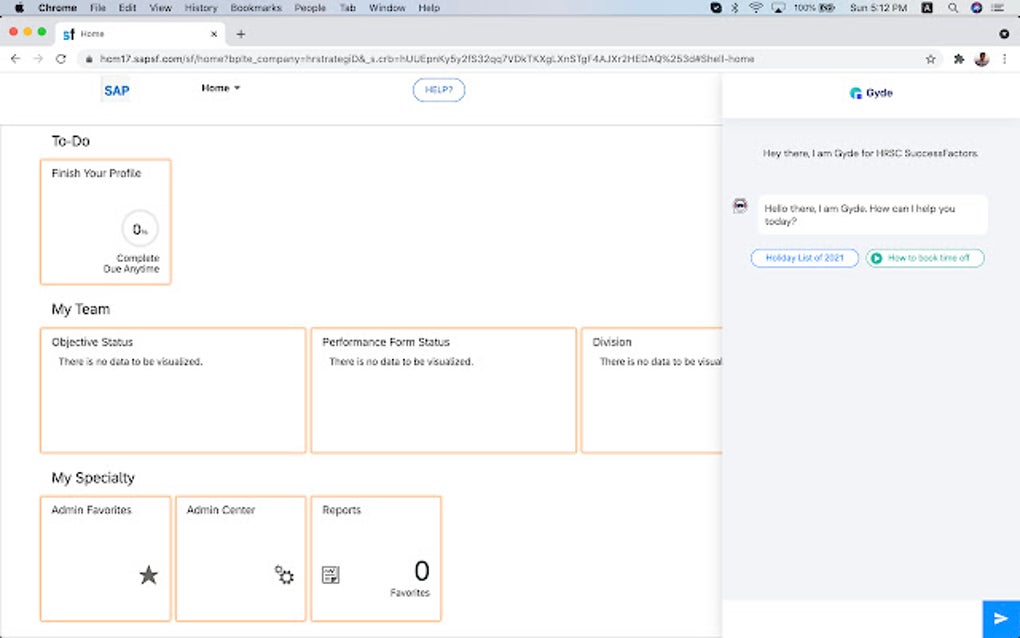Screen dimensions: 1020x638
Task: Click the bookmark star in the address bar
Action: [x=931, y=58]
